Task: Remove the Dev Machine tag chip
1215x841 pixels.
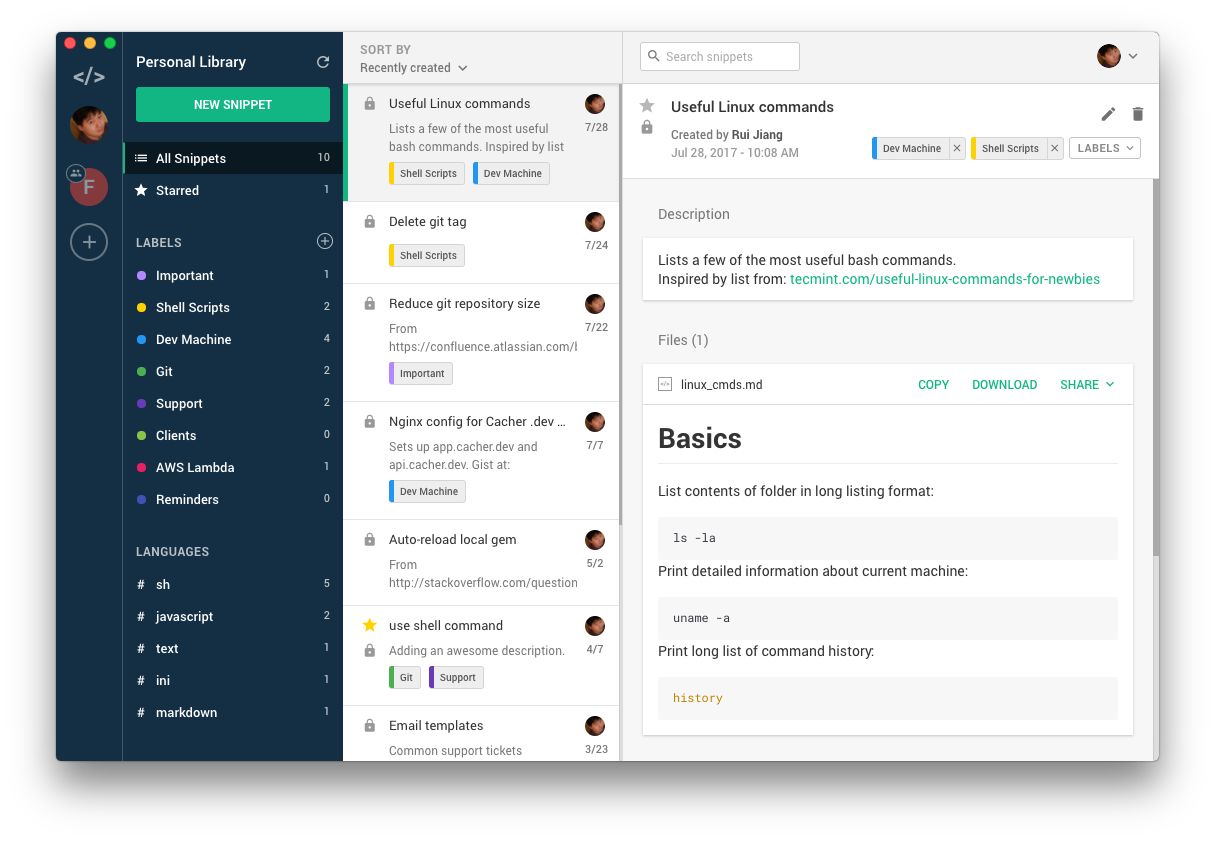Action: coord(956,147)
